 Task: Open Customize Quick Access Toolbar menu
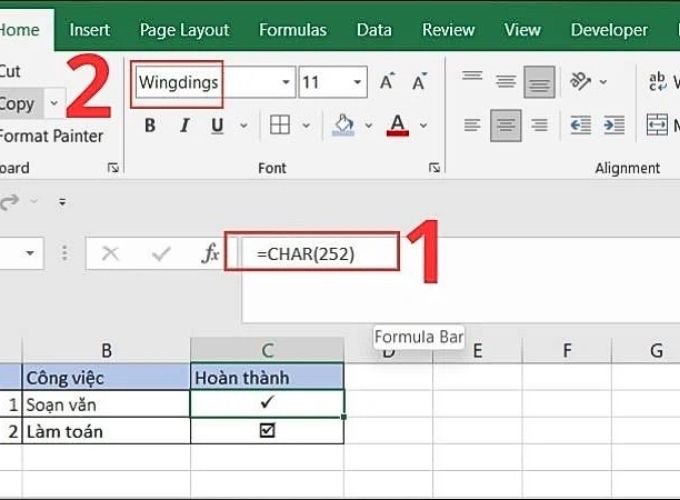pyautogui.click(x=62, y=202)
